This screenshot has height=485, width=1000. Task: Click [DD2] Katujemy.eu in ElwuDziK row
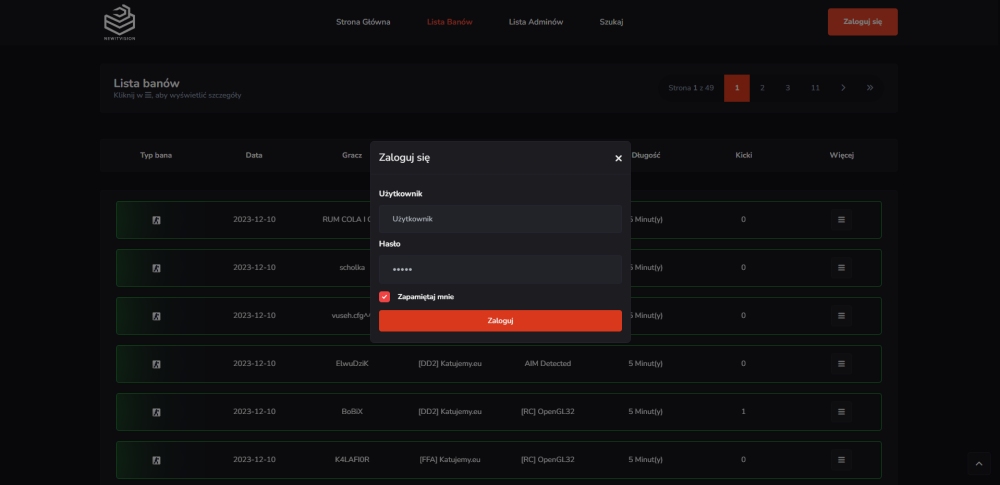[x=450, y=364]
